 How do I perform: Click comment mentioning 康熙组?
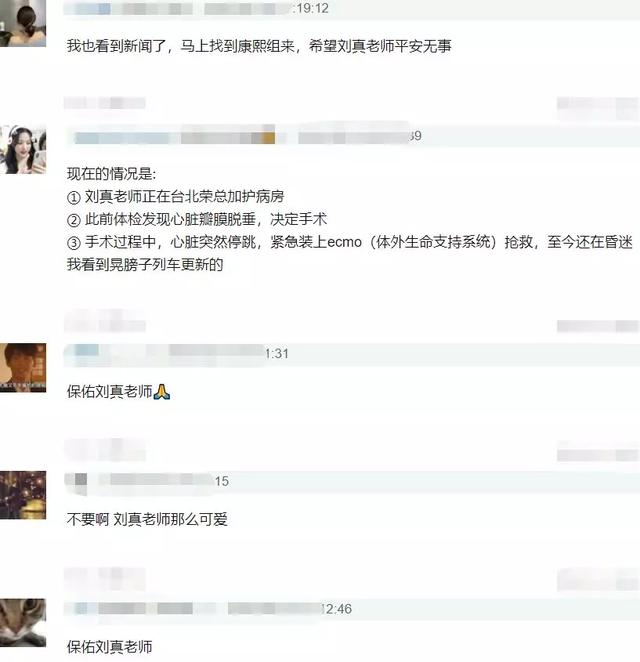(x=259, y=46)
